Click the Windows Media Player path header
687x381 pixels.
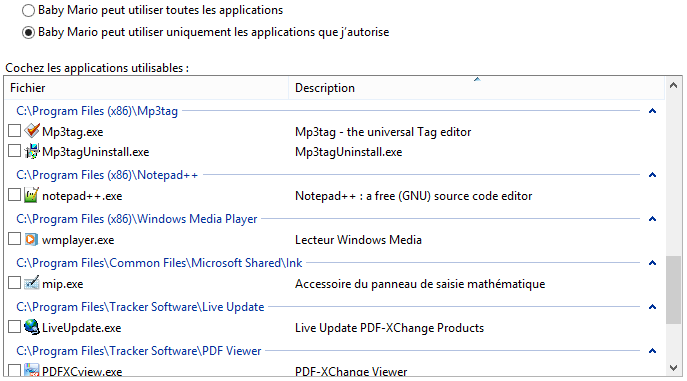point(137,219)
